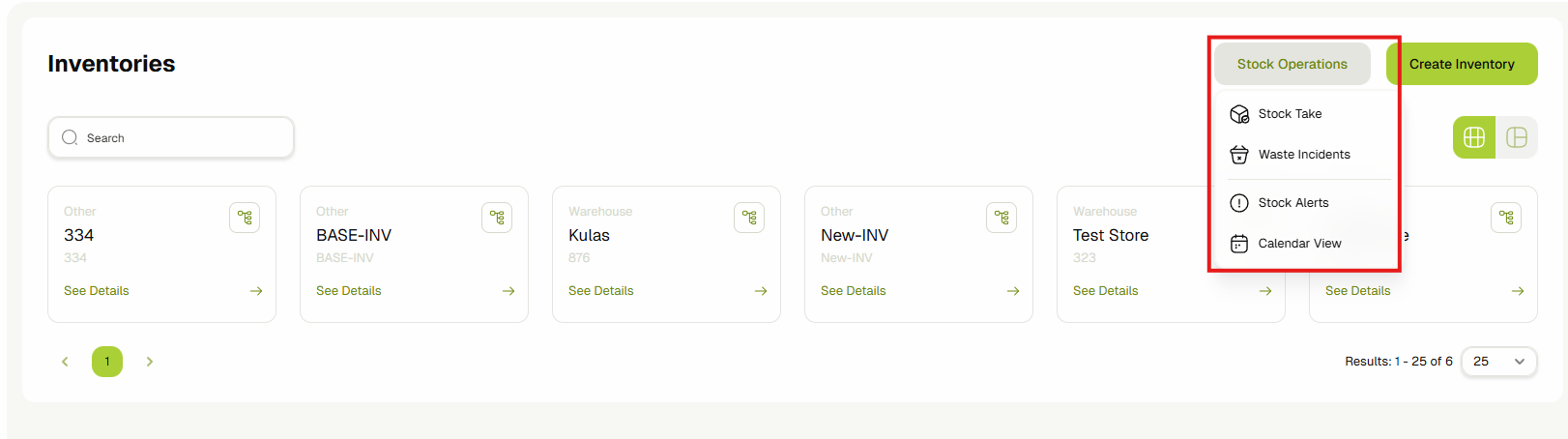Click the hierarchy icon on the New-INV card
1568x439 pixels.
pos(1002,218)
